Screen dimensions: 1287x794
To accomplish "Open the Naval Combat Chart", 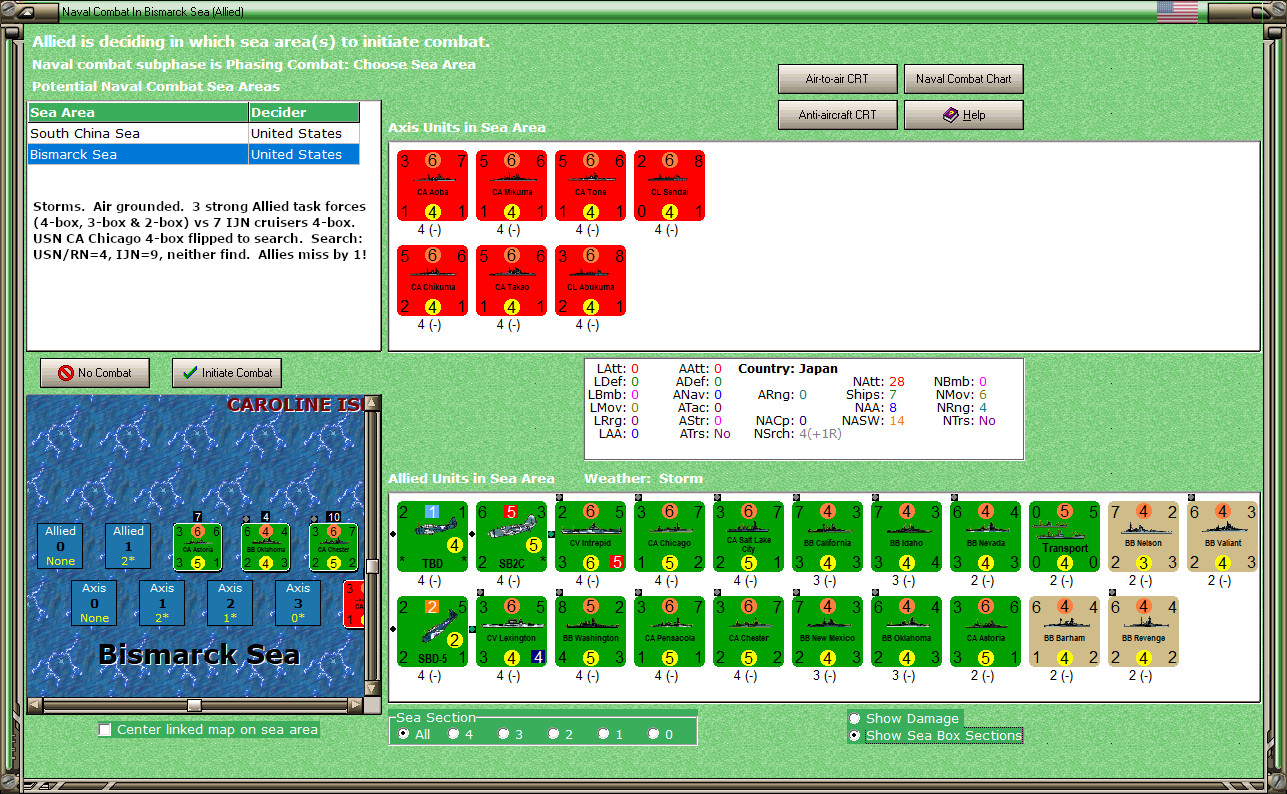I will point(964,79).
